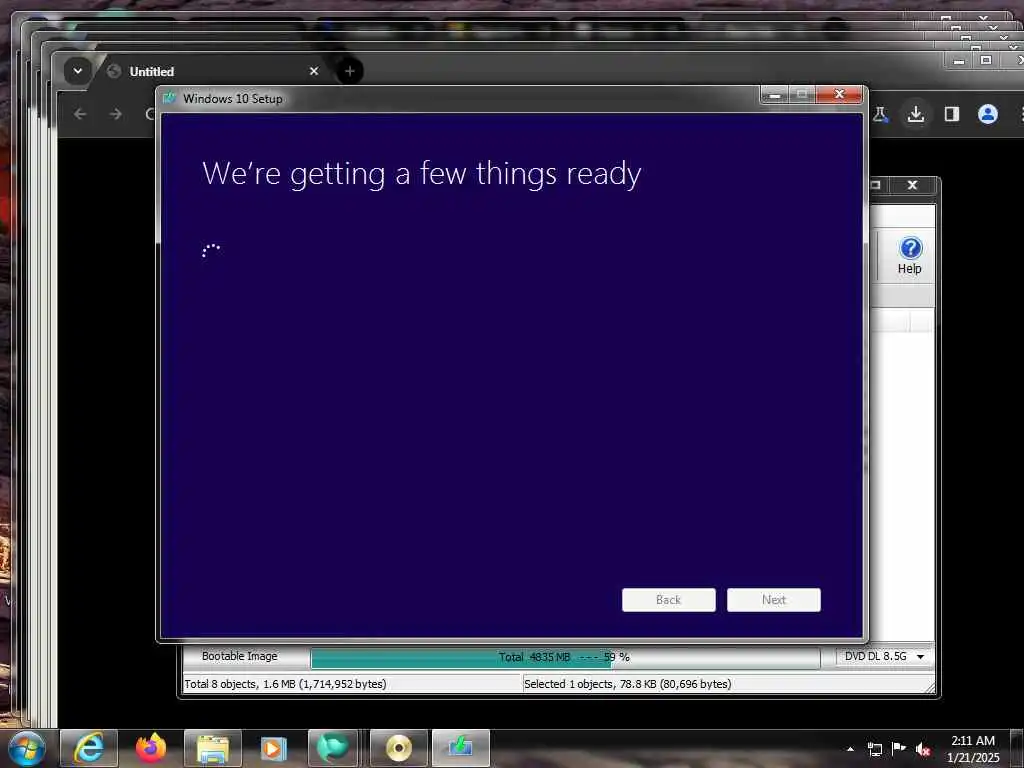
Task: Click 'Total 8 objects, 1.6 MB' status text
Action: [x=285, y=684]
